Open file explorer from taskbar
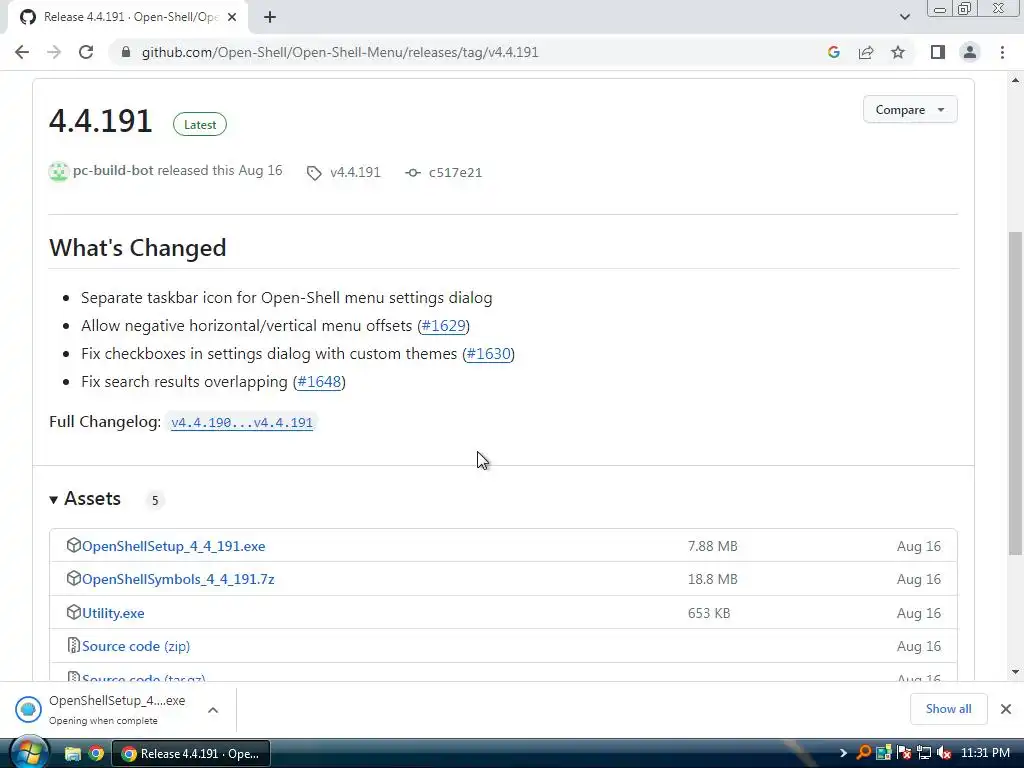 click(x=72, y=754)
